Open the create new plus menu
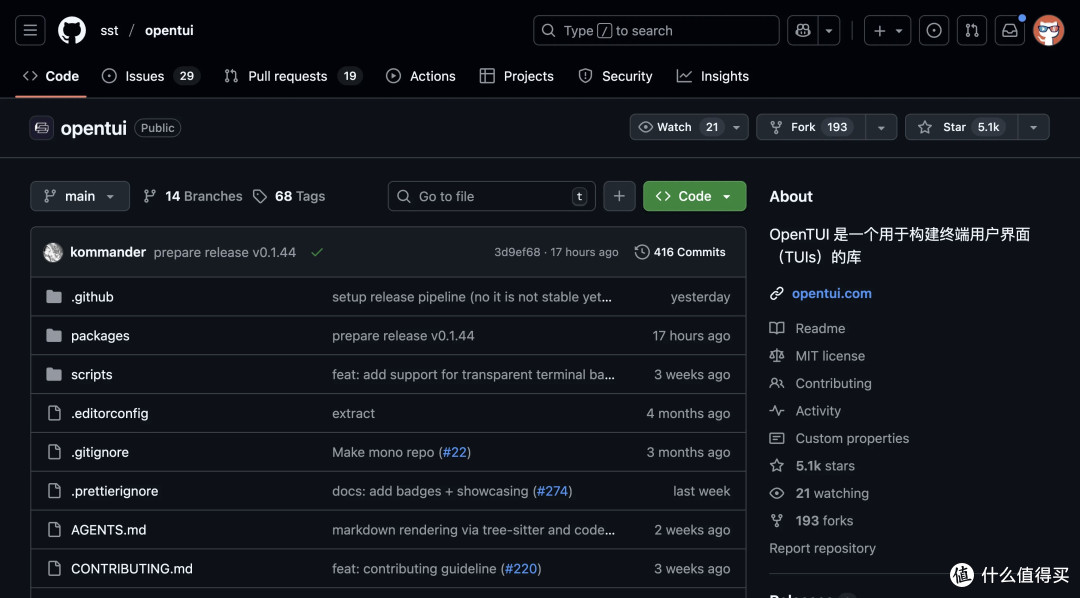The height and width of the screenshot is (598, 1080). 888,30
